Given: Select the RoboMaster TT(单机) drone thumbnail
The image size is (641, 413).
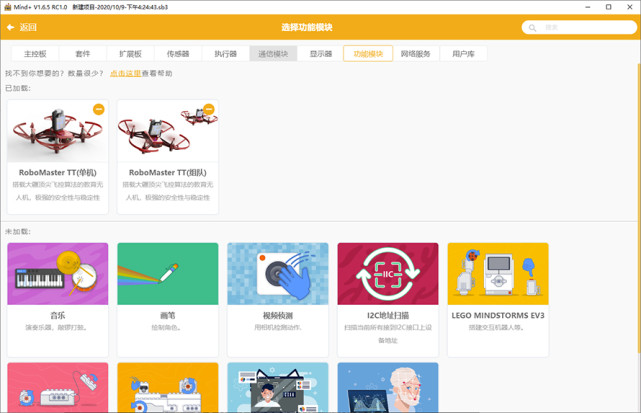Looking at the screenshot, I should 58,131.
